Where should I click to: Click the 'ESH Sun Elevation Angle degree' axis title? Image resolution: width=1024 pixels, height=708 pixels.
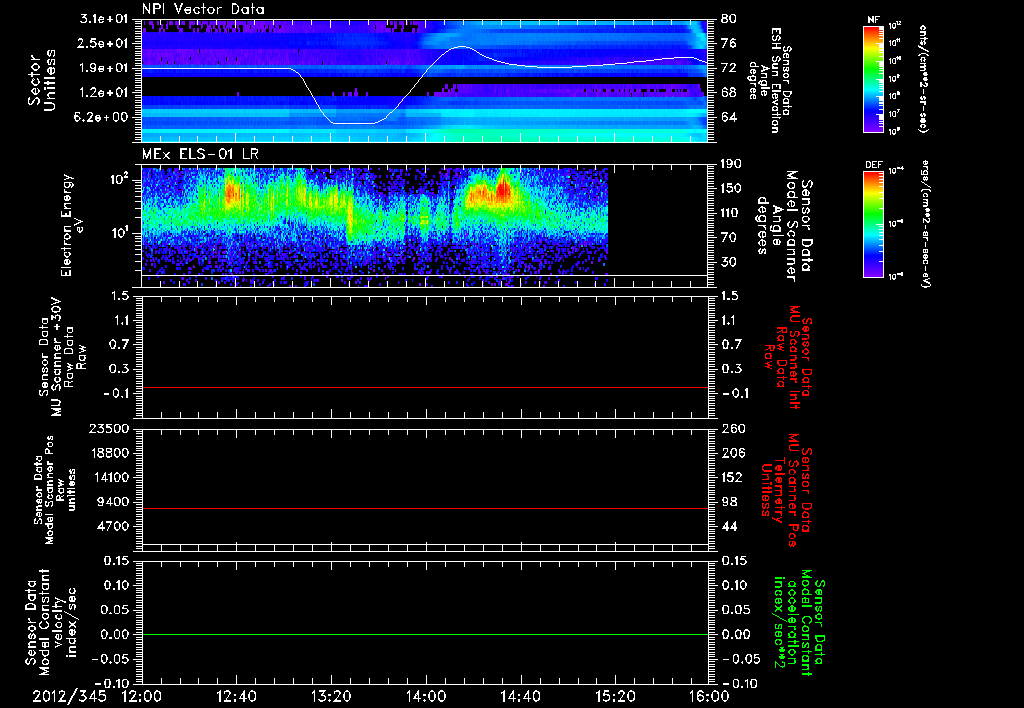pos(771,80)
